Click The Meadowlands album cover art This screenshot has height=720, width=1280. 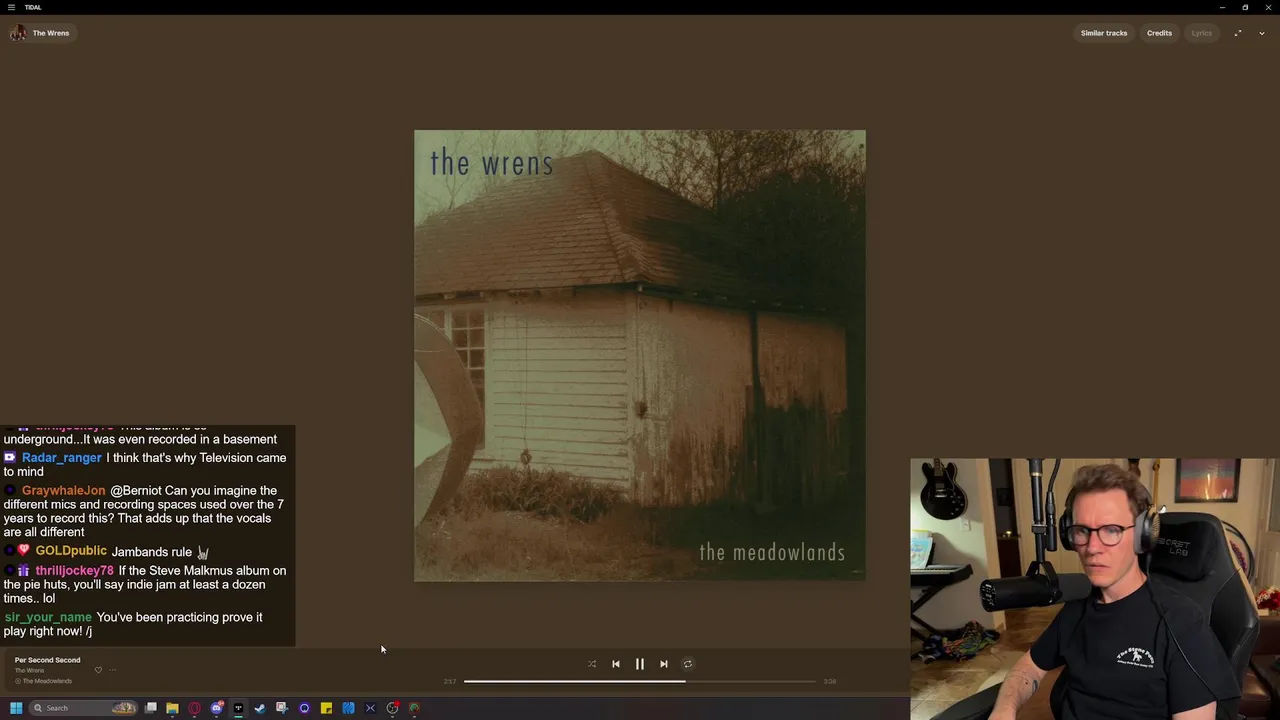coord(640,355)
